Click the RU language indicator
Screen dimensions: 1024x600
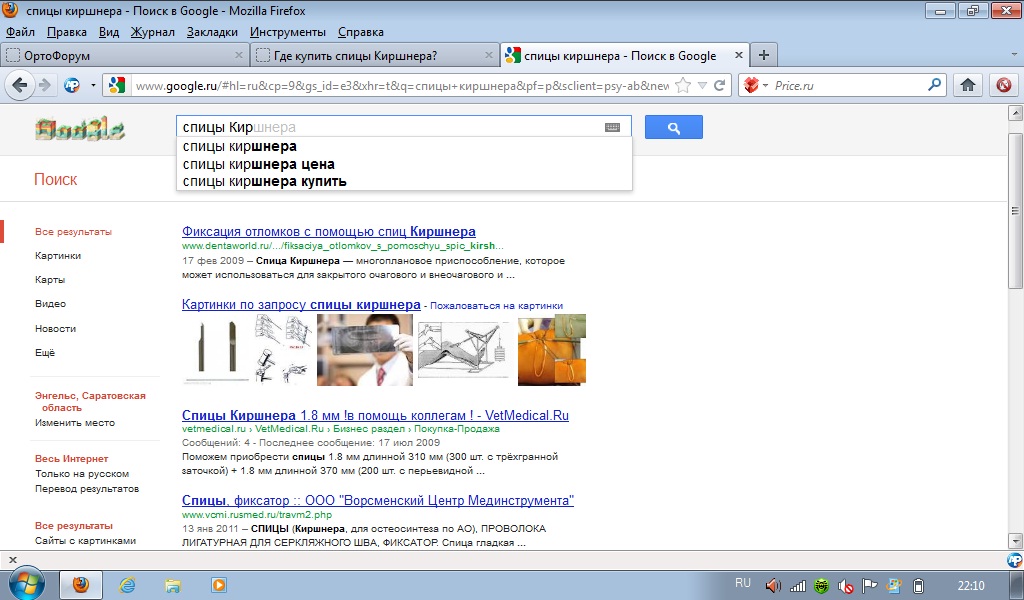click(743, 583)
